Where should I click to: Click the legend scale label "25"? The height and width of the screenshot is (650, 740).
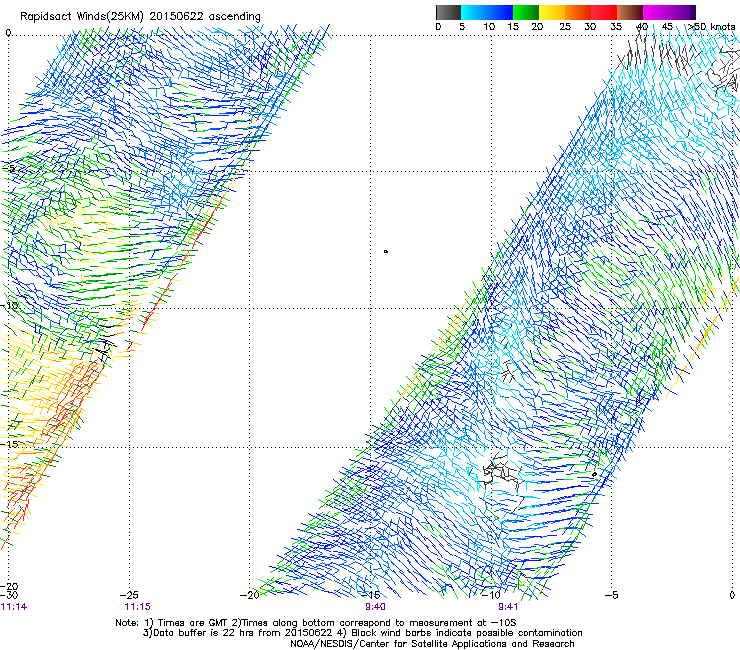[x=565, y=26]
